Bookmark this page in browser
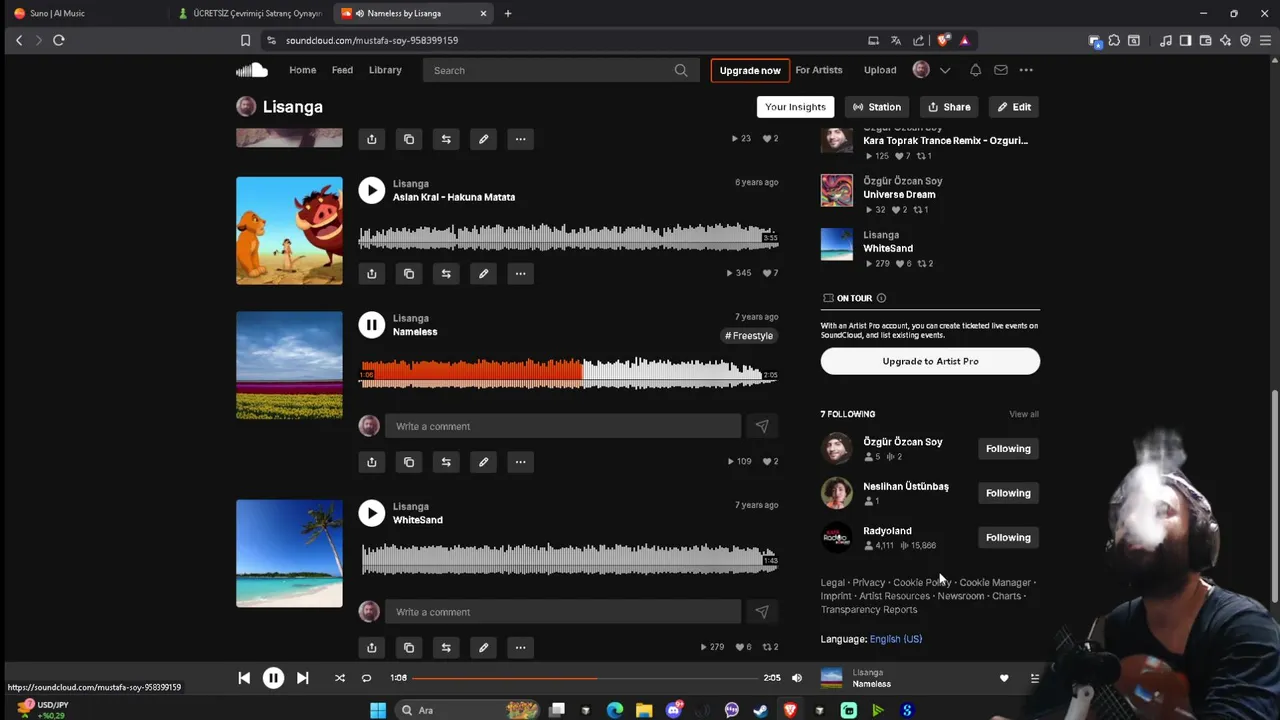The width and height of the screenshot is (1280, 720). click(245, 40)
